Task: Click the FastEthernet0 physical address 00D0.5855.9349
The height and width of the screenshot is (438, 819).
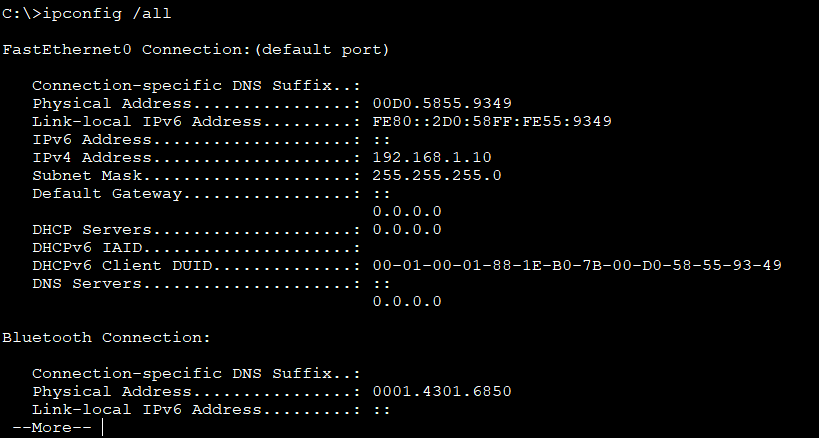Action: click(442, 103)
